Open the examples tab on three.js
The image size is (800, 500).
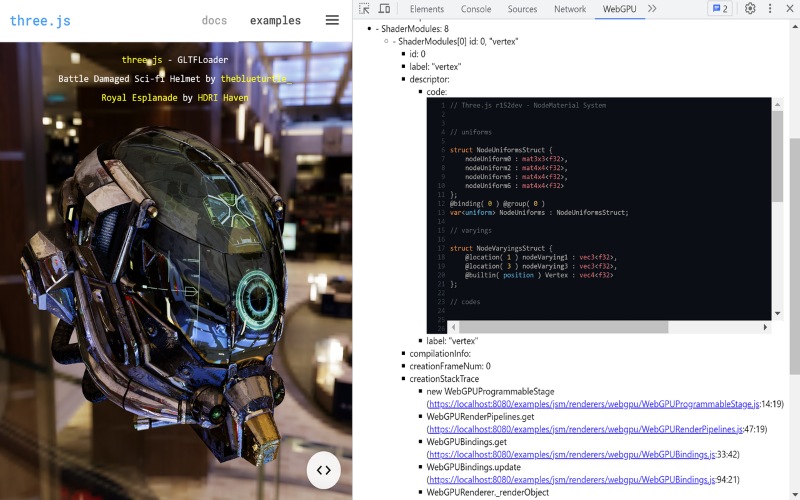pyautogui.click(x=275, y=20)
